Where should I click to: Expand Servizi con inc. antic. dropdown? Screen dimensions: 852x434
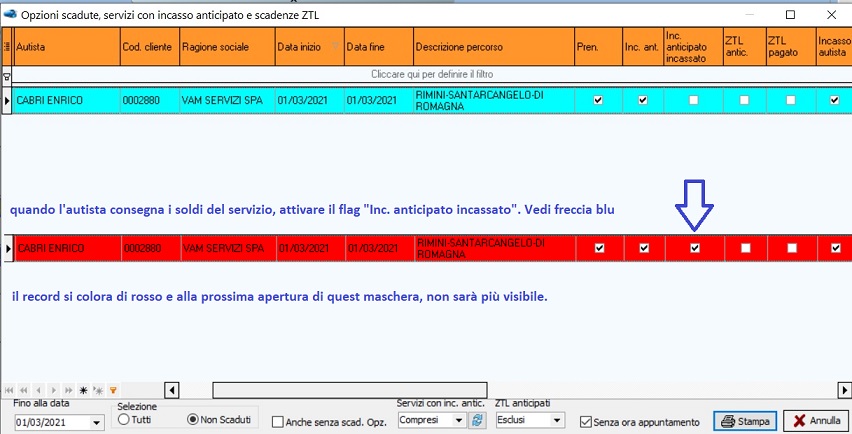coord(459,420)
